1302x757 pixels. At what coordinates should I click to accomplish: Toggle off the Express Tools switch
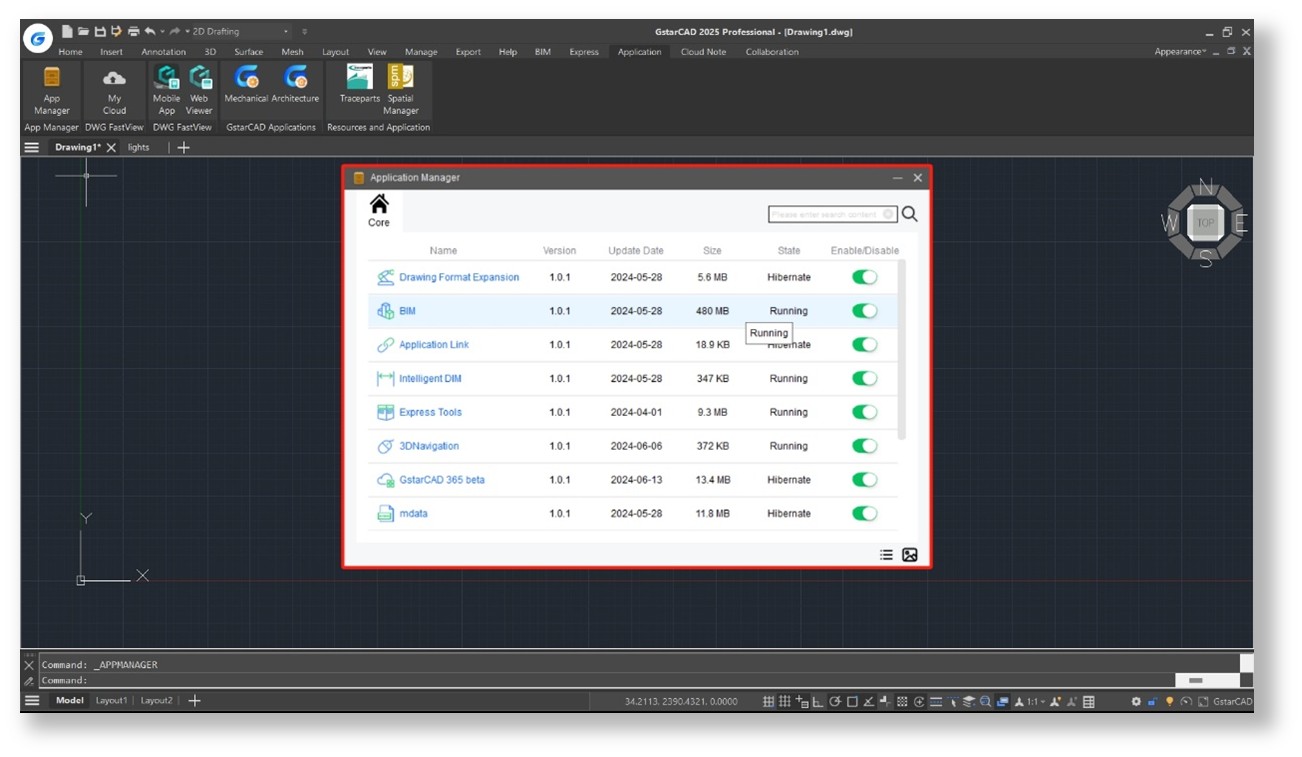[864, 412]
